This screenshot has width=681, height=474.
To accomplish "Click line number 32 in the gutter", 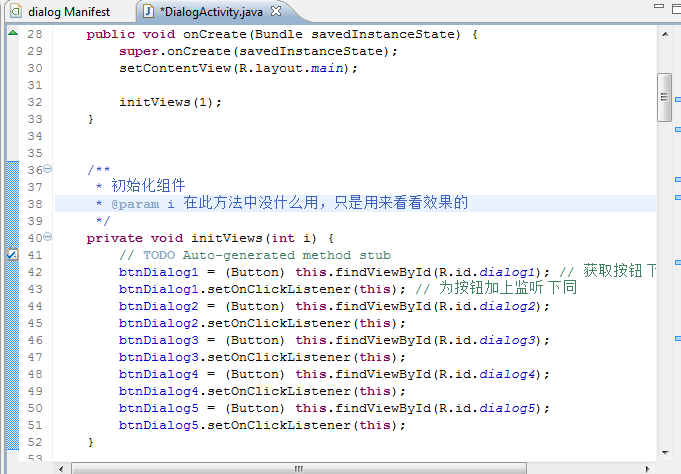I will [x=35, y=102].
